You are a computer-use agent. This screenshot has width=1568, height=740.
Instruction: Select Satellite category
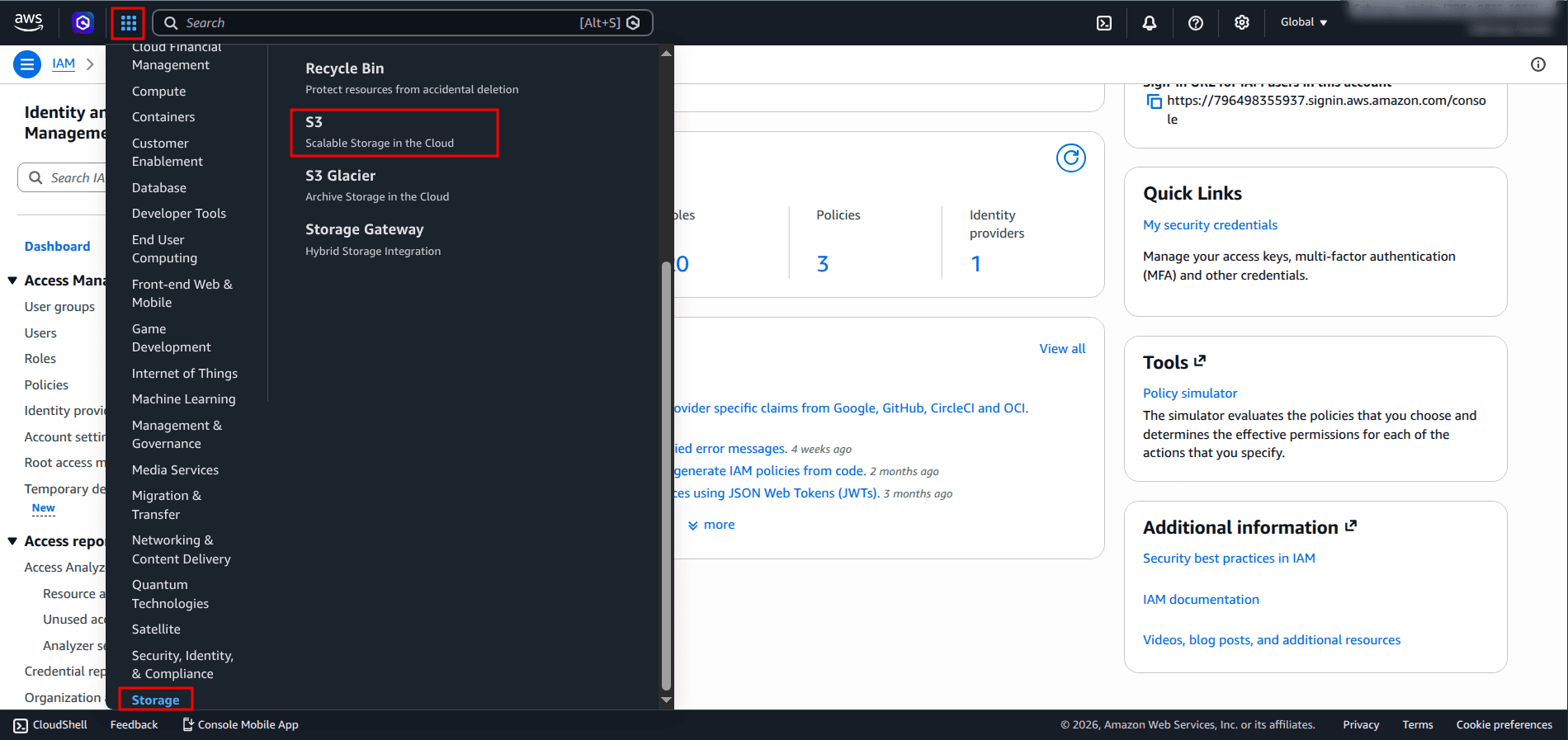pyautogui.click(x=156, y=629)
